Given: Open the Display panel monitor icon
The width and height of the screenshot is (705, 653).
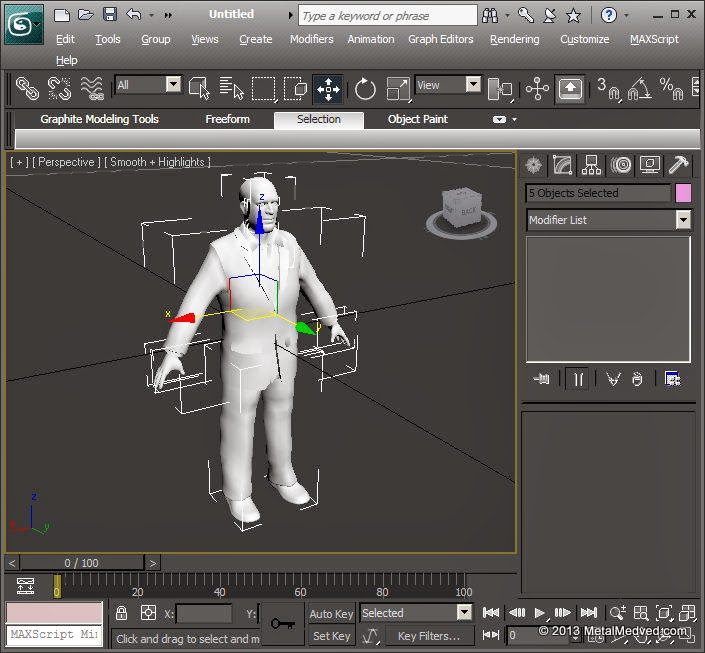Looking at the screenshot, I should [650, 165].
